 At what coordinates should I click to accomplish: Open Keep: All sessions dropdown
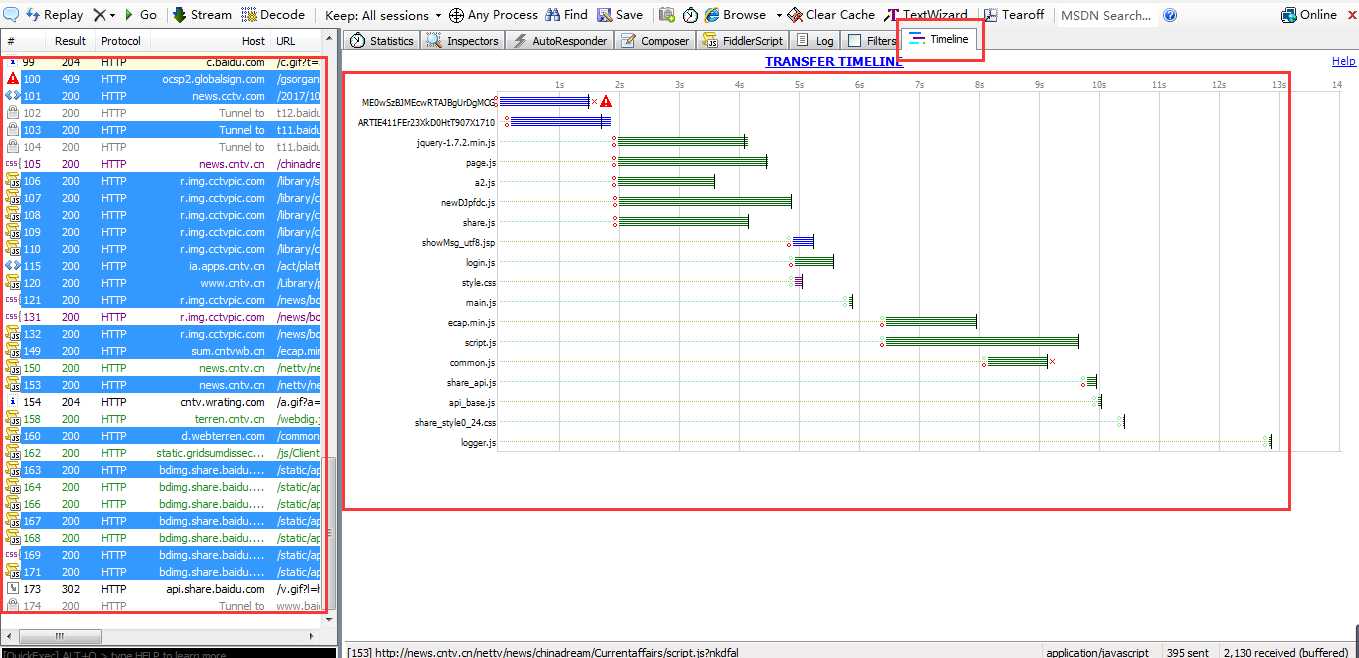383,15
